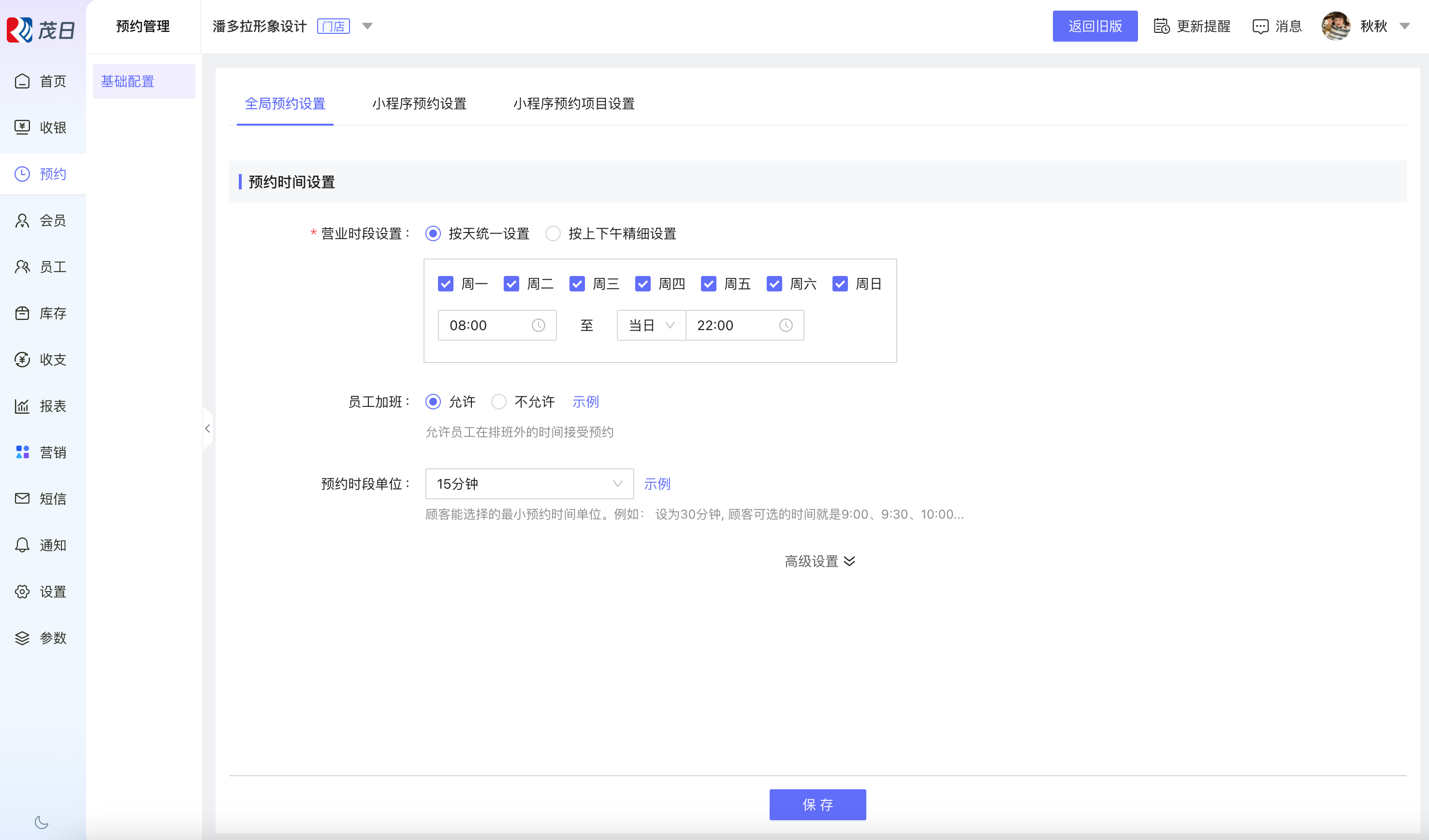Go to 报表 reports chart icon
Viewport: 1429px width, 840px height.
22,406
